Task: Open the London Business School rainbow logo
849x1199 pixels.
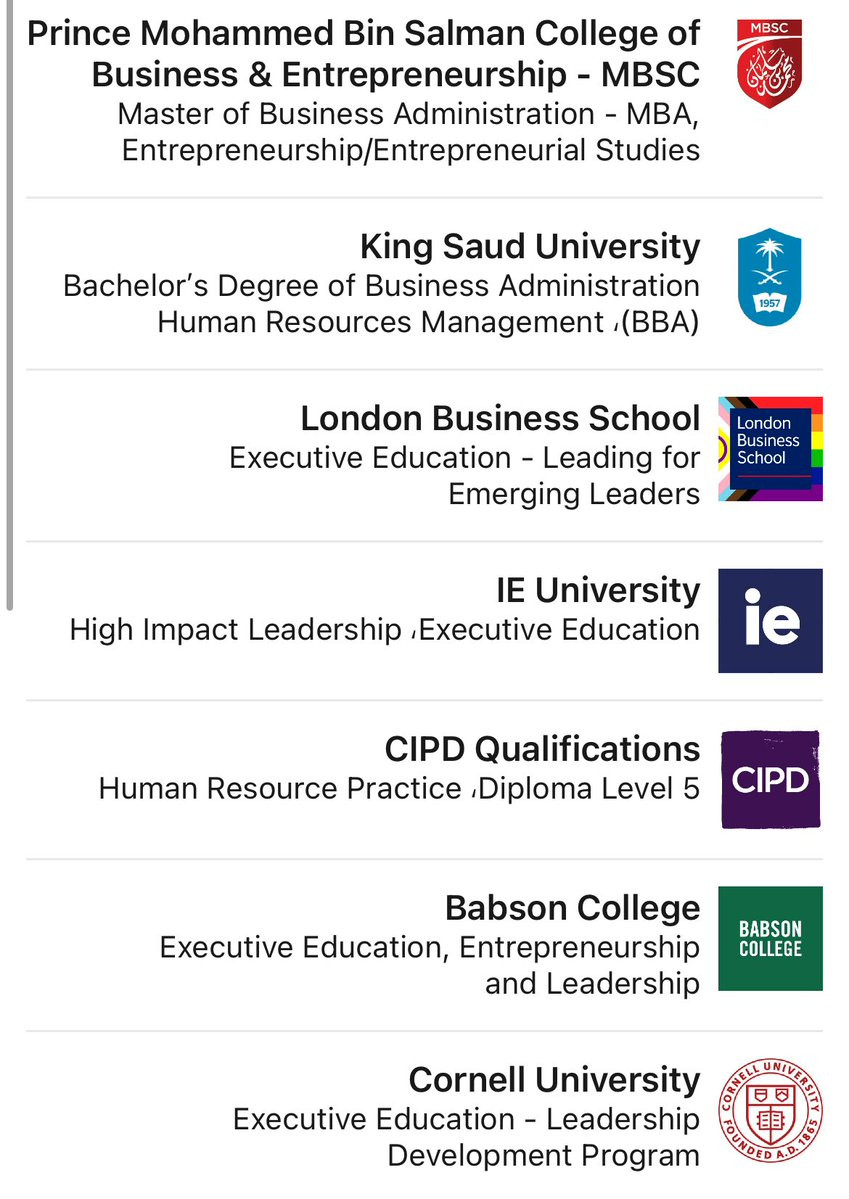Action: click(770, 449)
